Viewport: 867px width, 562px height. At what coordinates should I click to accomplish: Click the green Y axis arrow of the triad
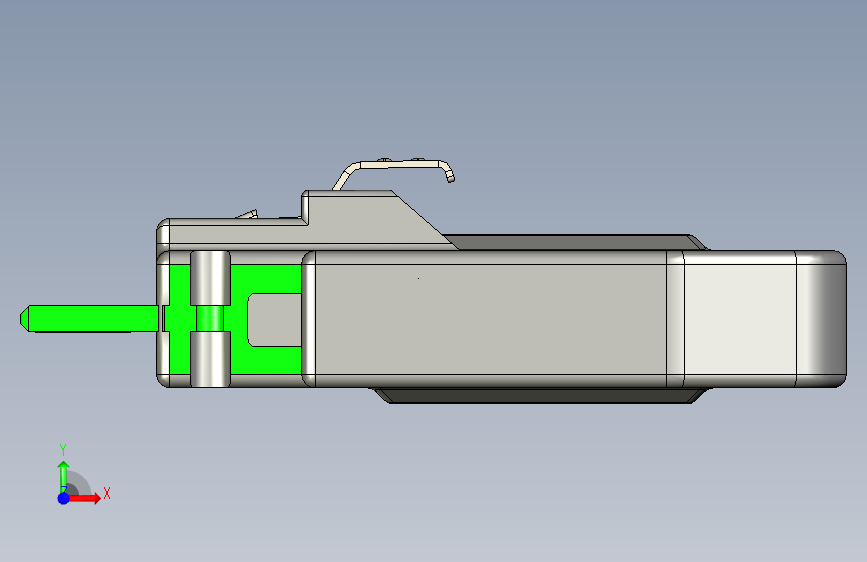[x=64, y=476]
